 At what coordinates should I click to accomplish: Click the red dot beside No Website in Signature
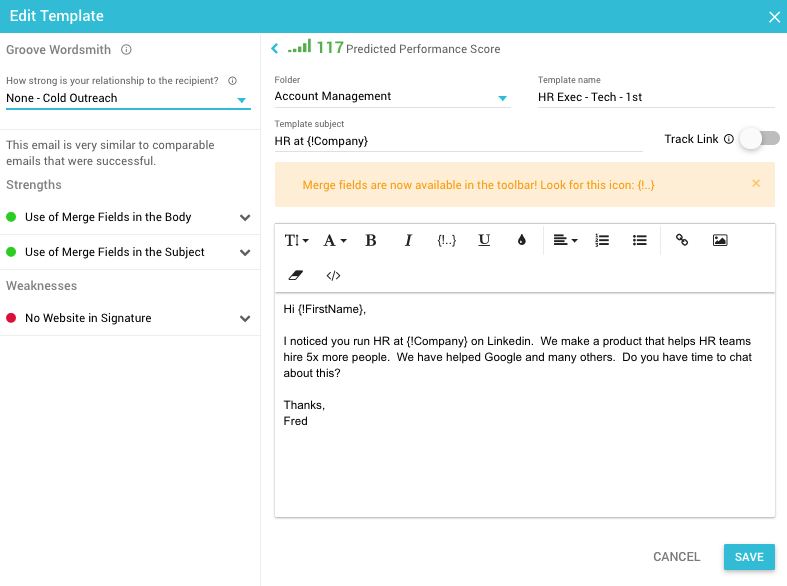(11, 318)
